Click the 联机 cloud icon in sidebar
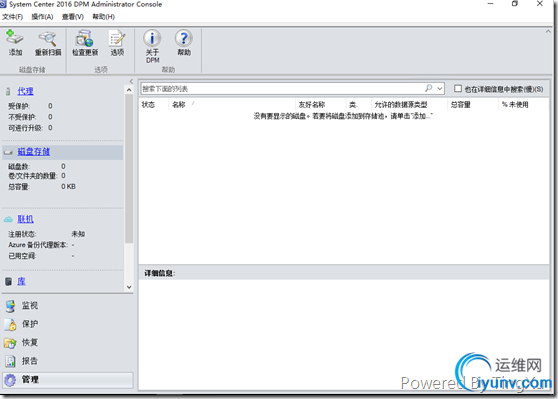The width and height of the screenshot is (558, 399). point(8,220)
